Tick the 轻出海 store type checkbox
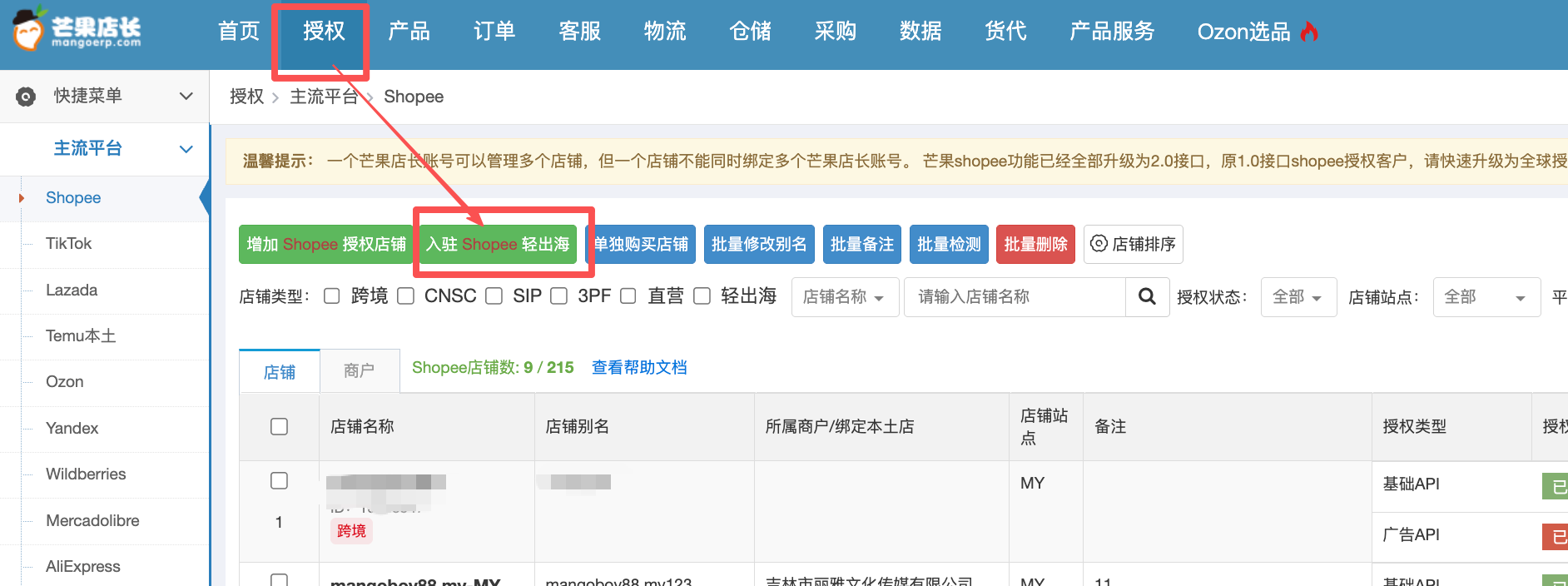 click(x=702, y=296)
